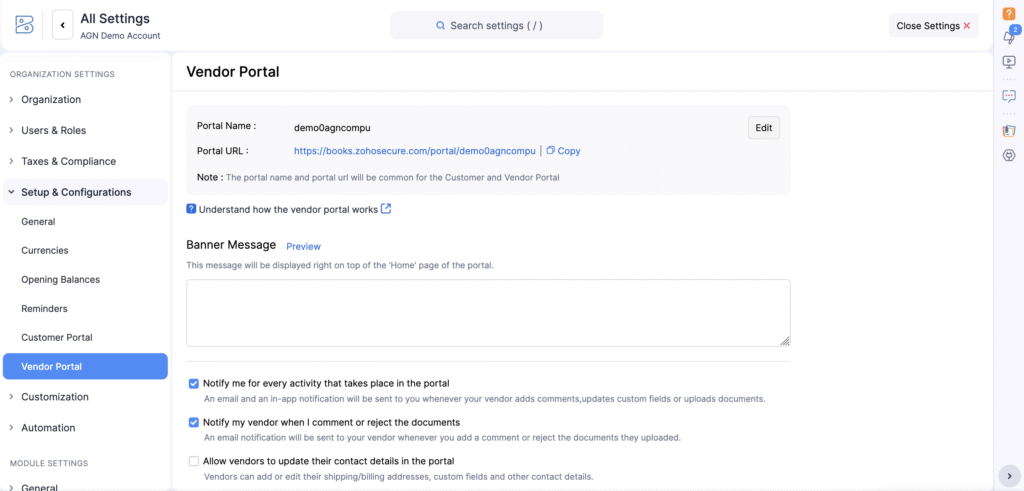Image resolution: width=1024 pixels, height=491 pixels.
Task: Click the Close Settings button
Action: (x=933, y=25)
